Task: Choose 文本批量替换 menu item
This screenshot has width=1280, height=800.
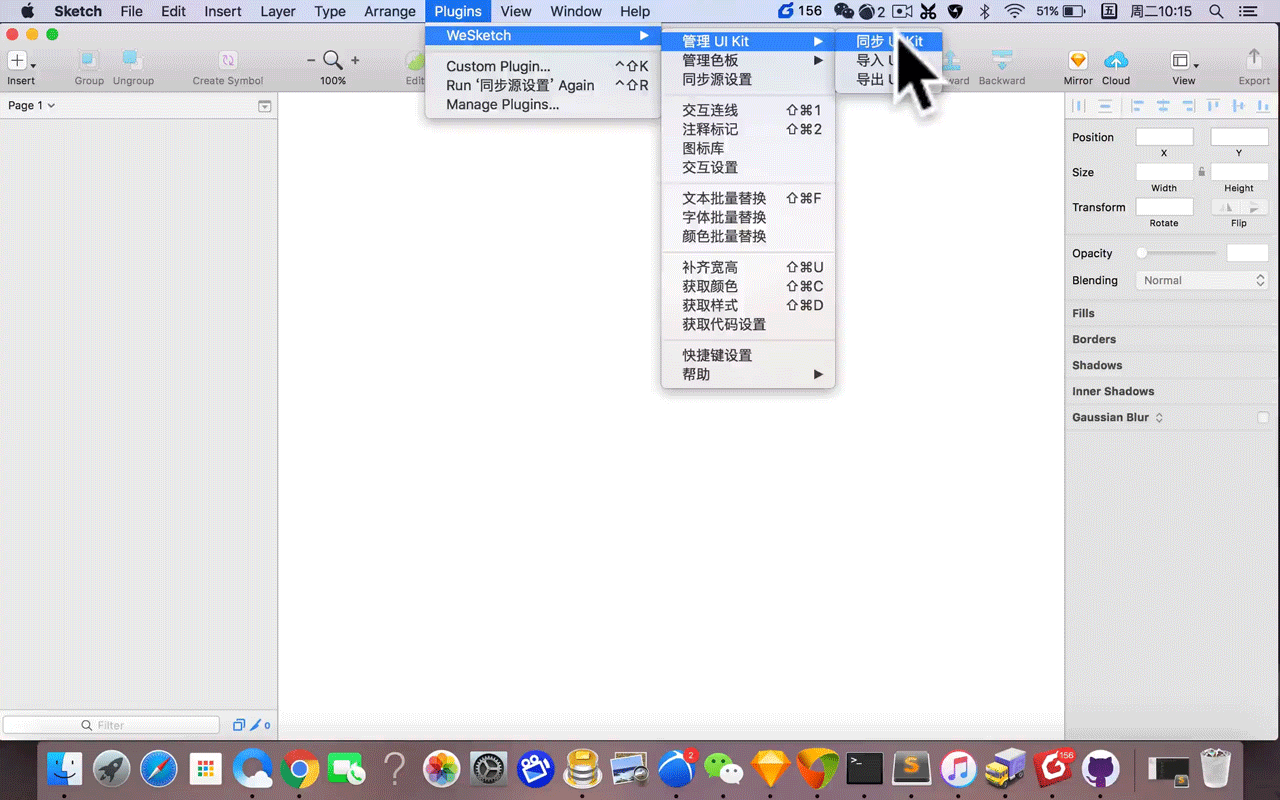Action: tap(748, 198)
